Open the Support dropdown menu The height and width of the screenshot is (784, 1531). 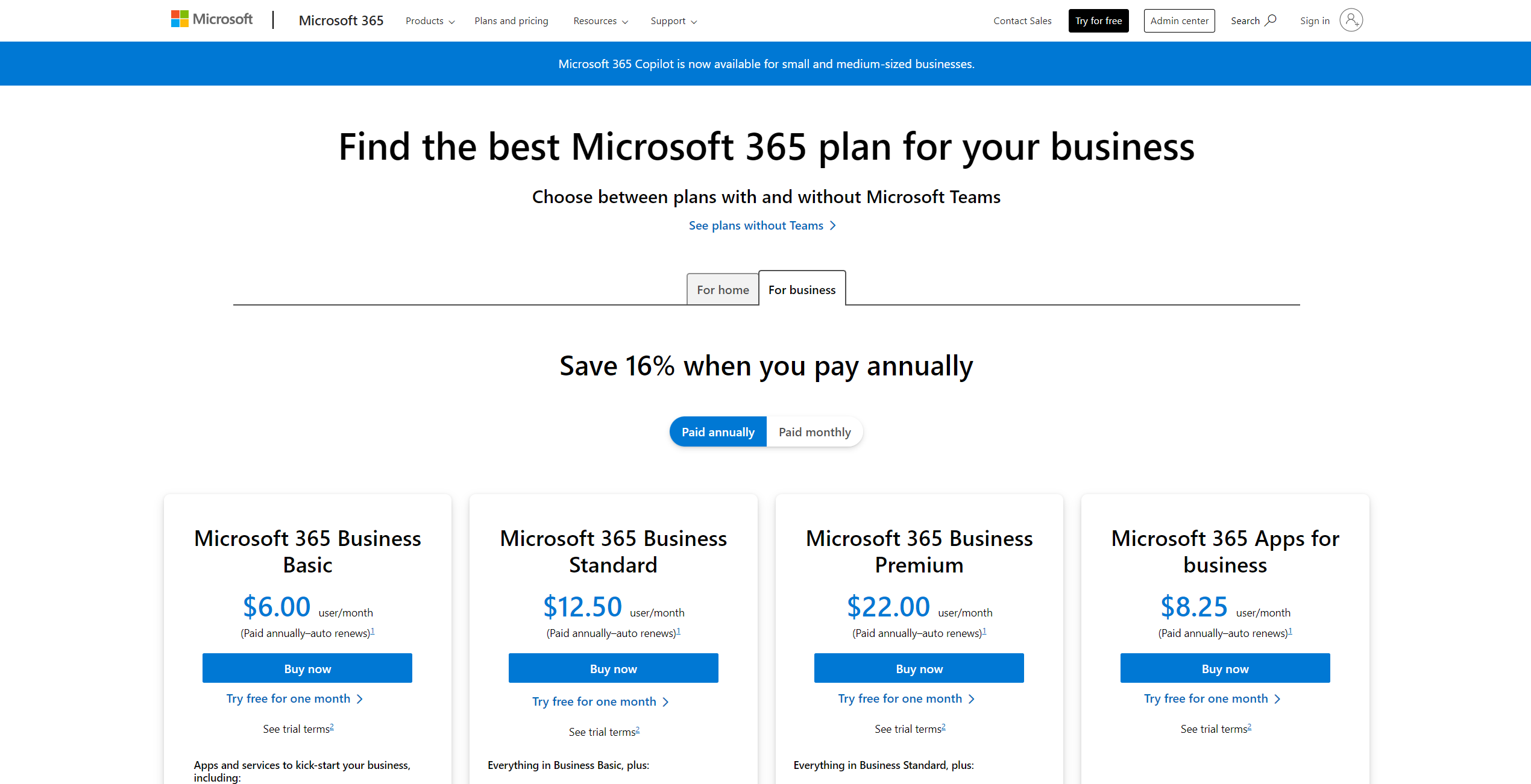click(x=672, y=20)
